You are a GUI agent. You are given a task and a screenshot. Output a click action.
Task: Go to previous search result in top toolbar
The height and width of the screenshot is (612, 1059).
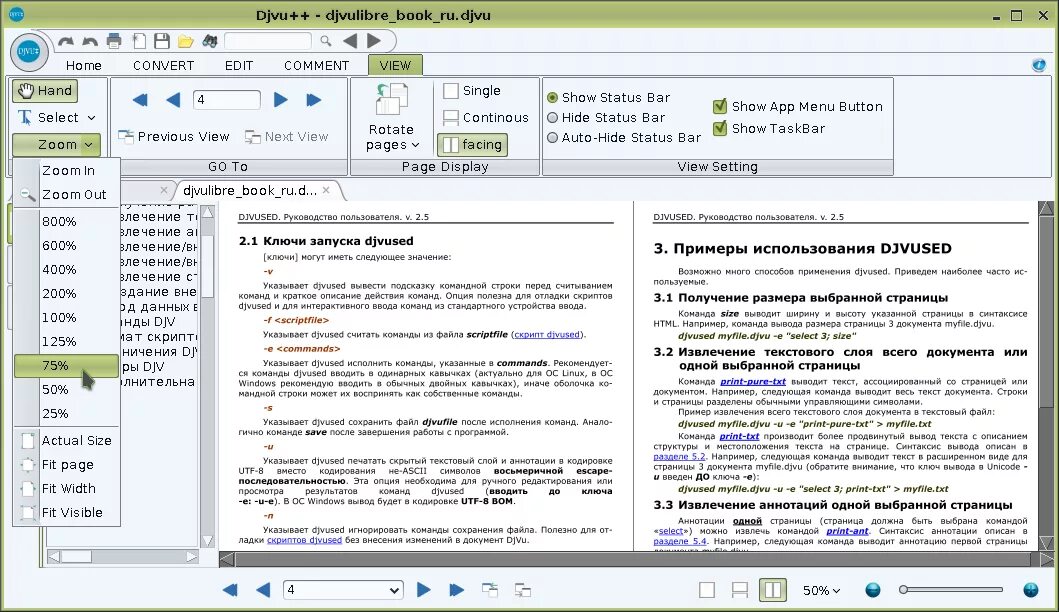pyautogui.click(x=350, y=41)
